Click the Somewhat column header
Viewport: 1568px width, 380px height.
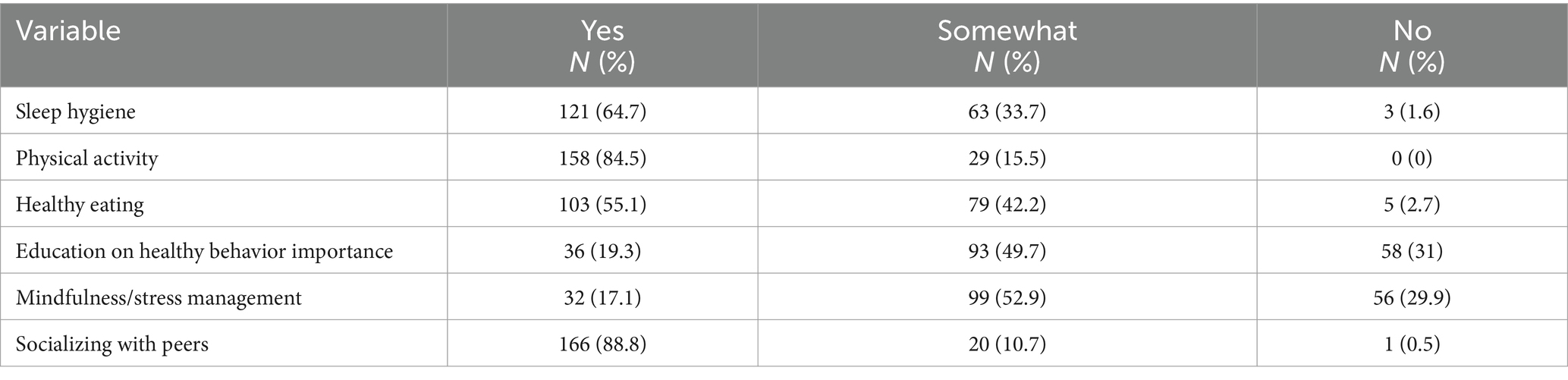(x=1007, y=45)
